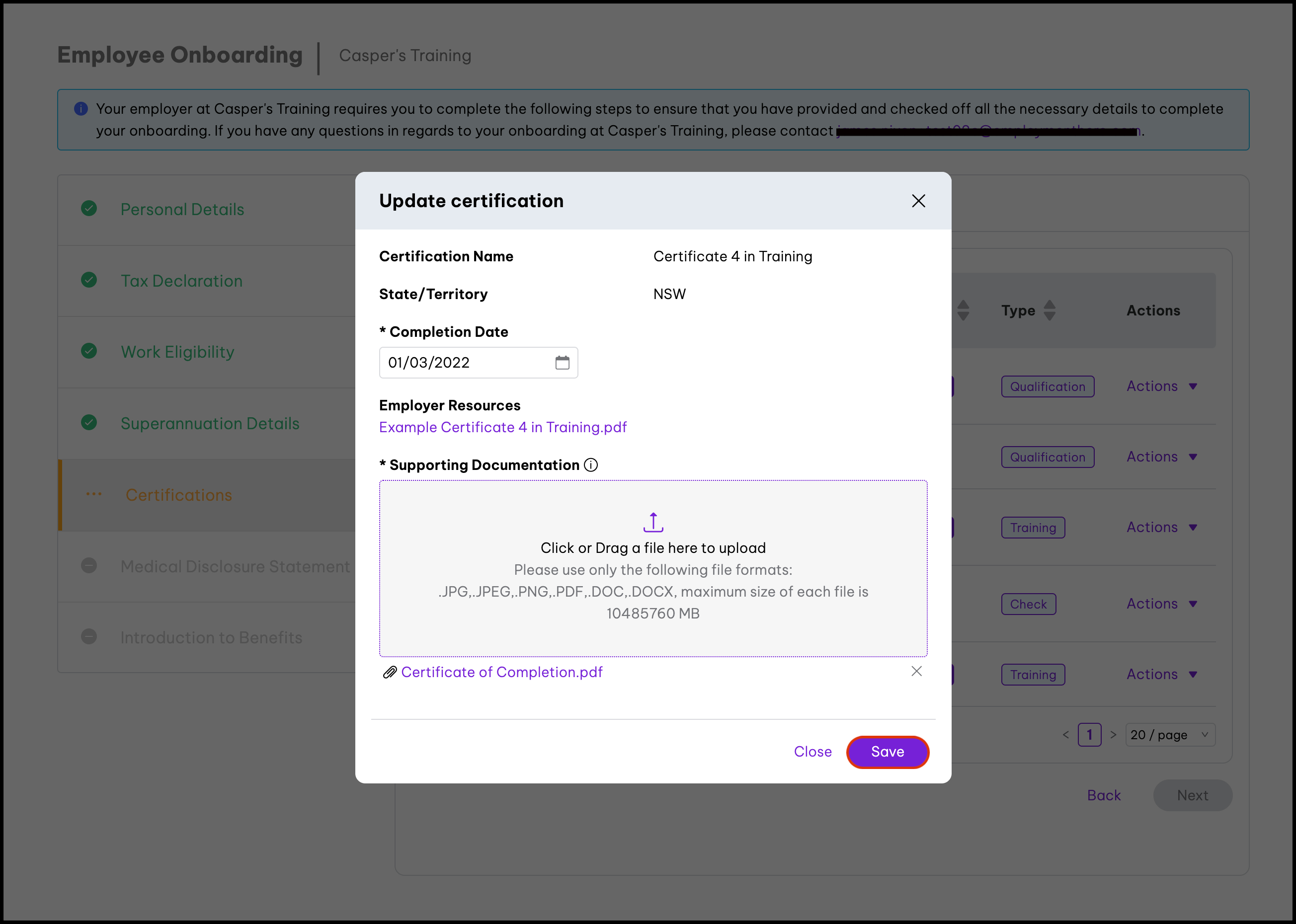Expand Actions dropdown in Check row
This screenshot has width=1296, height=924.
pos(1162,604)
